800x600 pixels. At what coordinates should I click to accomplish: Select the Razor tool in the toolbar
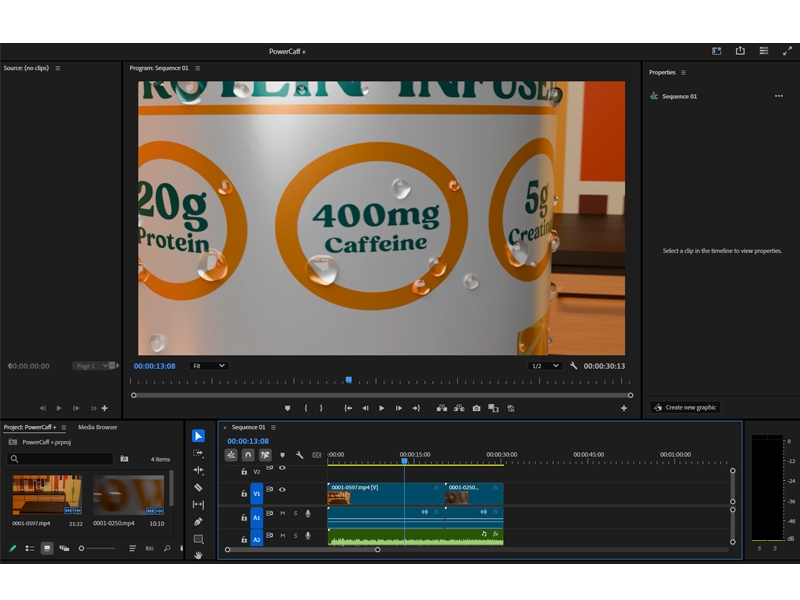pyautogui.click(x=198, y=487)
